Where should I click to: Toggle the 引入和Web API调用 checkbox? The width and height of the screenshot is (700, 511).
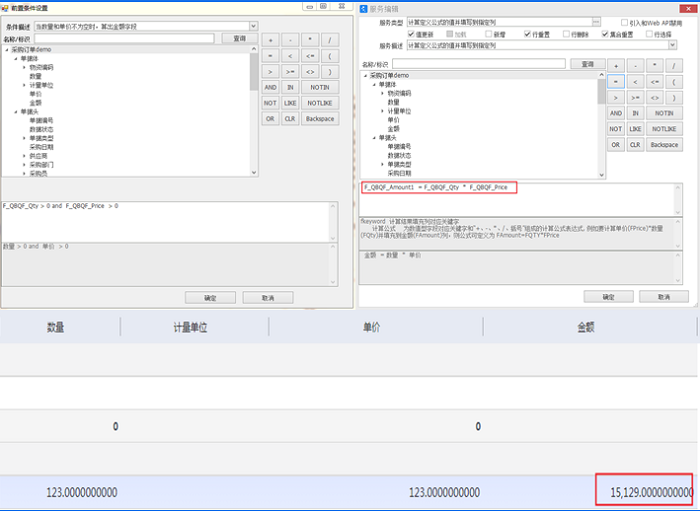[625, 22]
